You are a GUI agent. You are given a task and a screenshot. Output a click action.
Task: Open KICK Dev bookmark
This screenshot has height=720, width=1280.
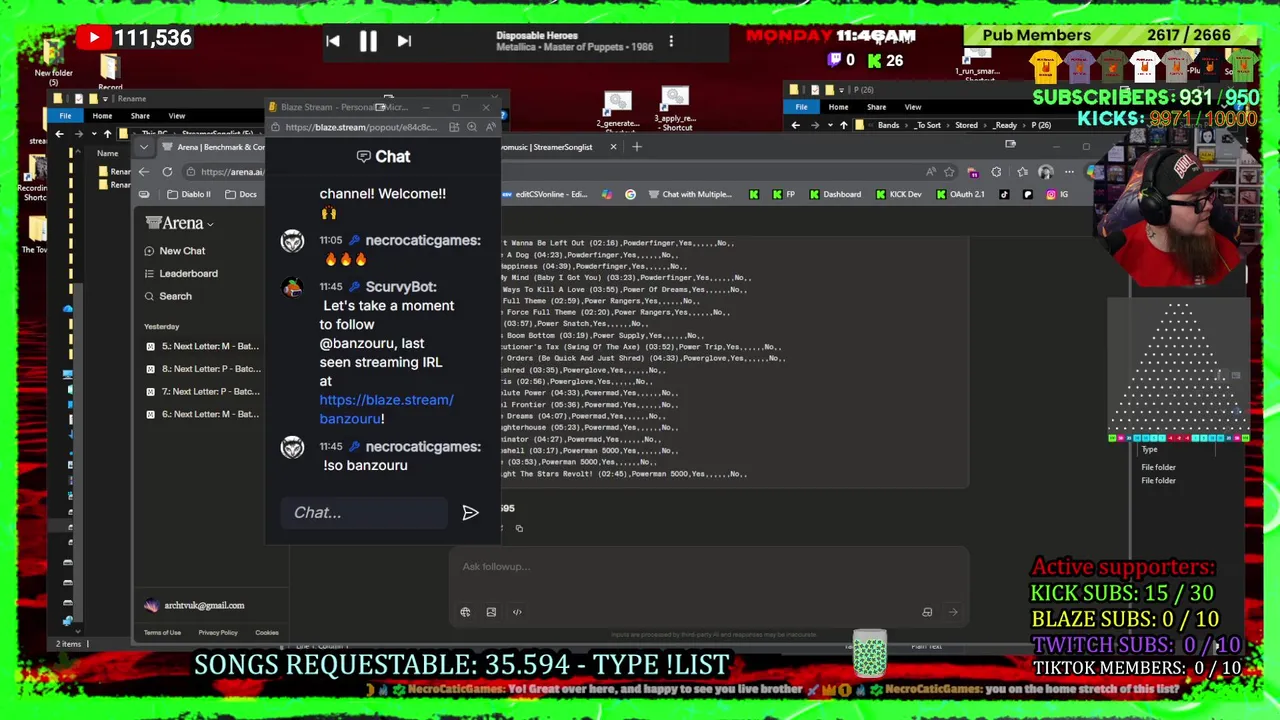point(897,194)
